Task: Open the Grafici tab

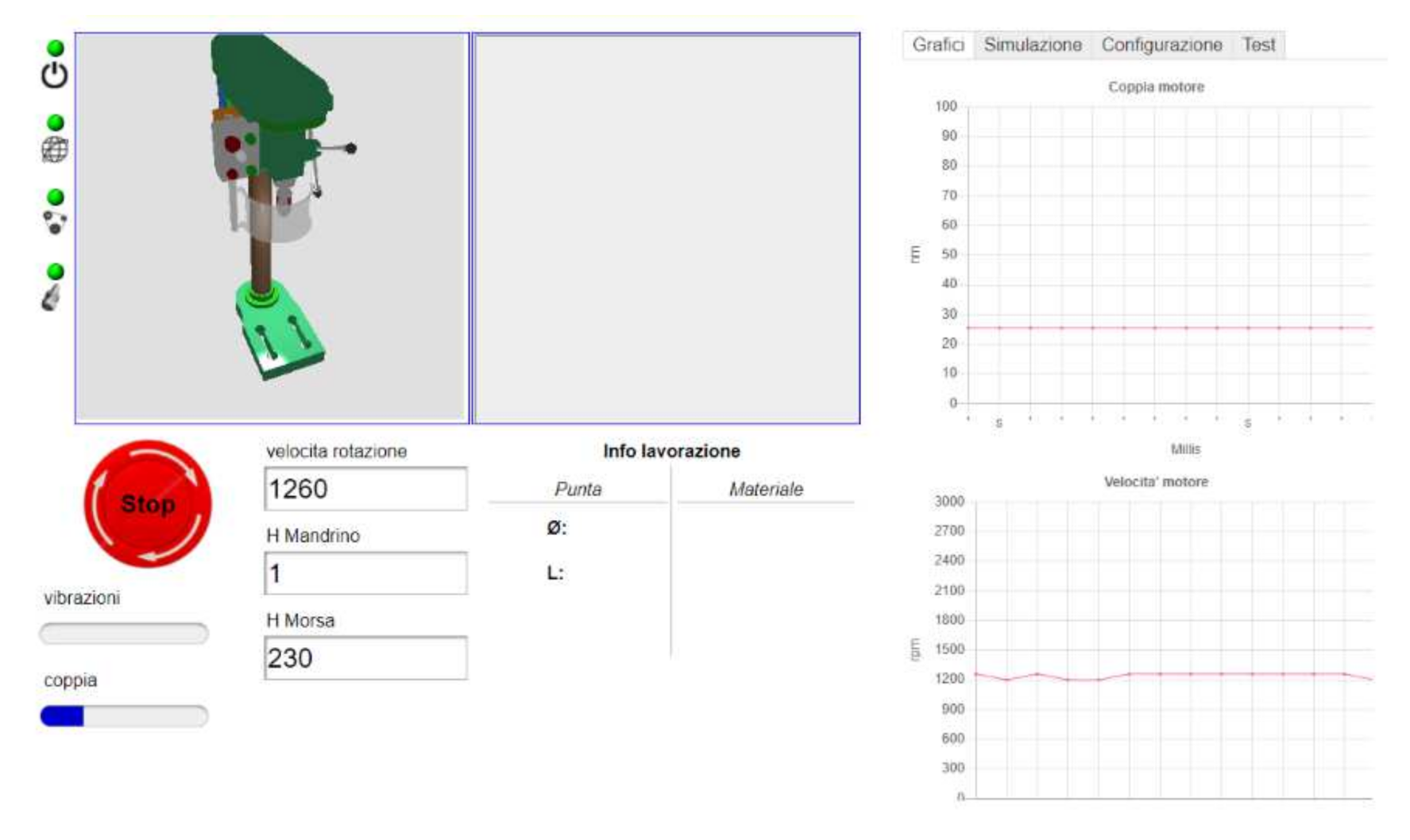Action: [937, 45]
